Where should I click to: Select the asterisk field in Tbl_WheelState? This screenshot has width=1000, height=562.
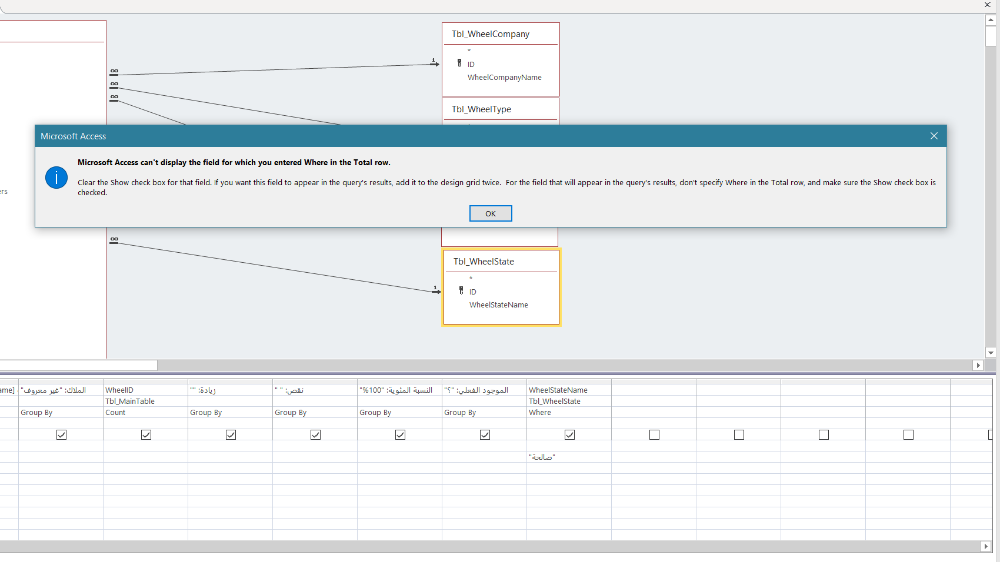pyautogui.click(x=471, y=279)
